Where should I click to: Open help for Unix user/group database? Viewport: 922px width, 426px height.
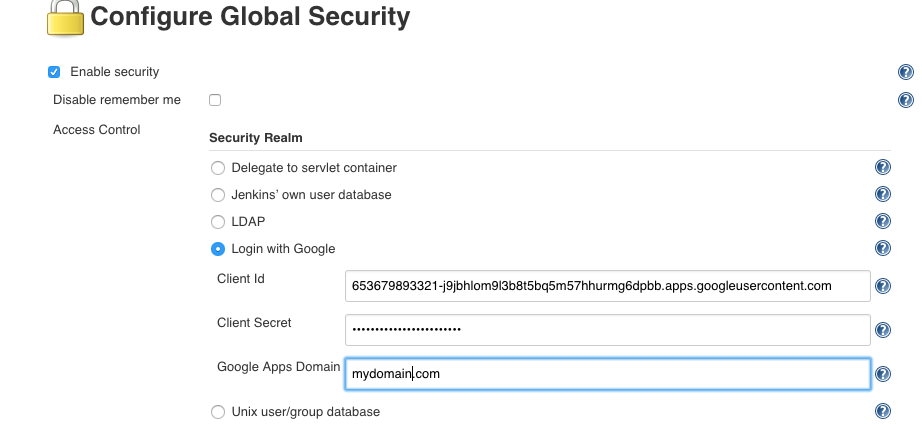(883, 411)
